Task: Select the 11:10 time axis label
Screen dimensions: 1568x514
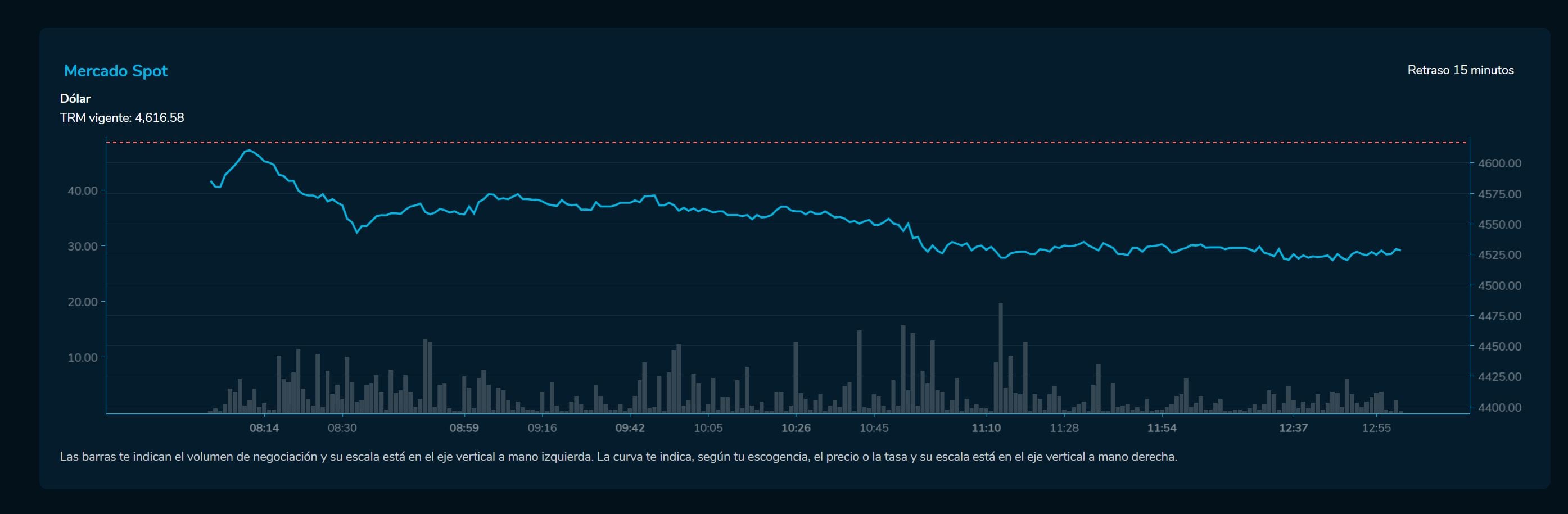Action: point(986,427)
